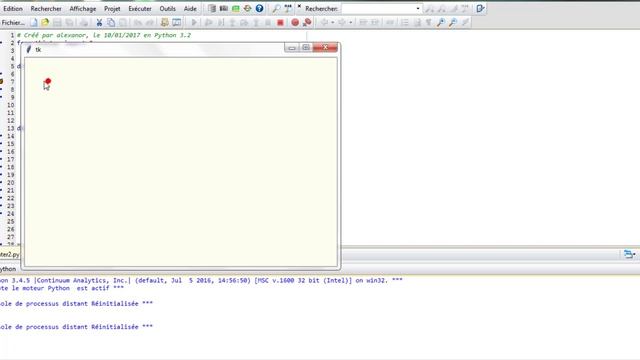Click the greyed run play triangle icon

click(194, 22)
